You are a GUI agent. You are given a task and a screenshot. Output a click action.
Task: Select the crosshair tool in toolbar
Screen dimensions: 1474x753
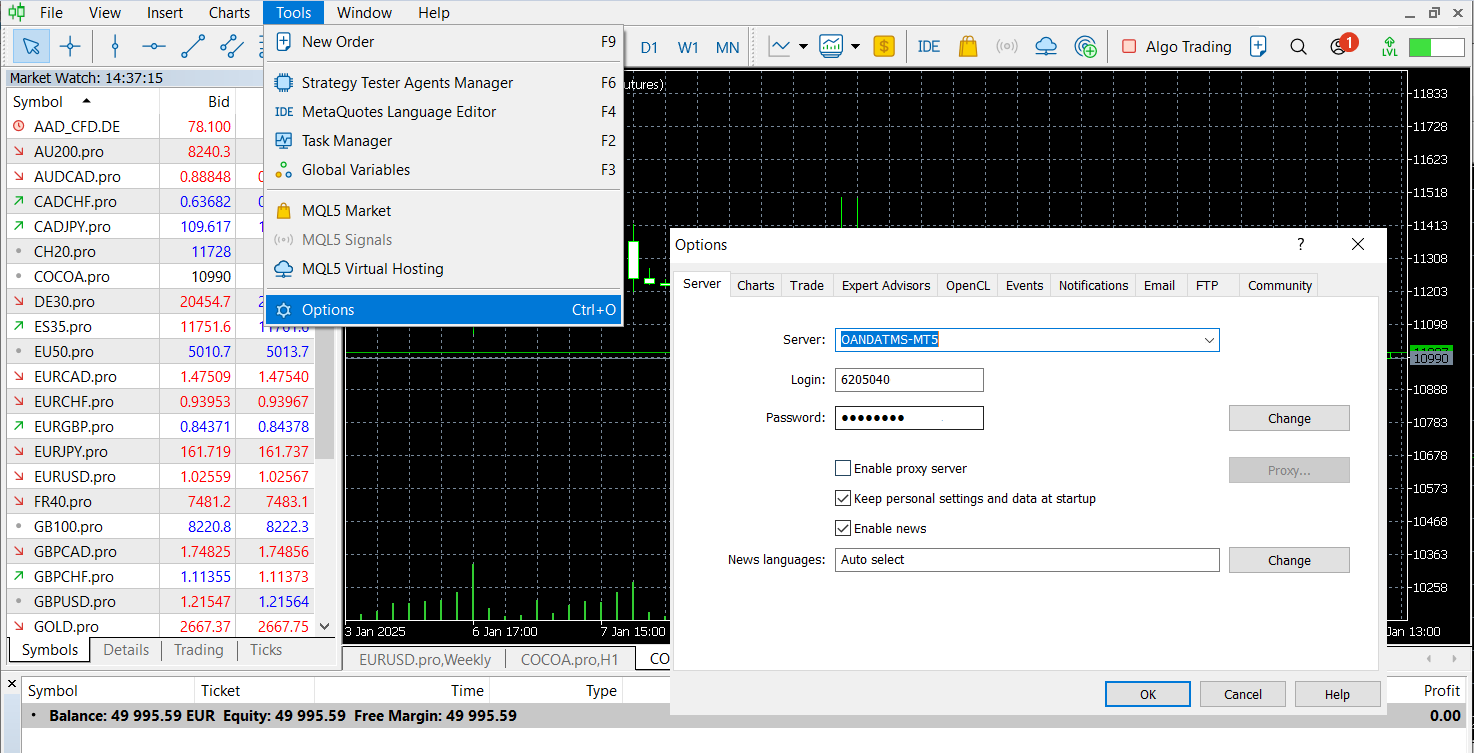tap(70, 46)
